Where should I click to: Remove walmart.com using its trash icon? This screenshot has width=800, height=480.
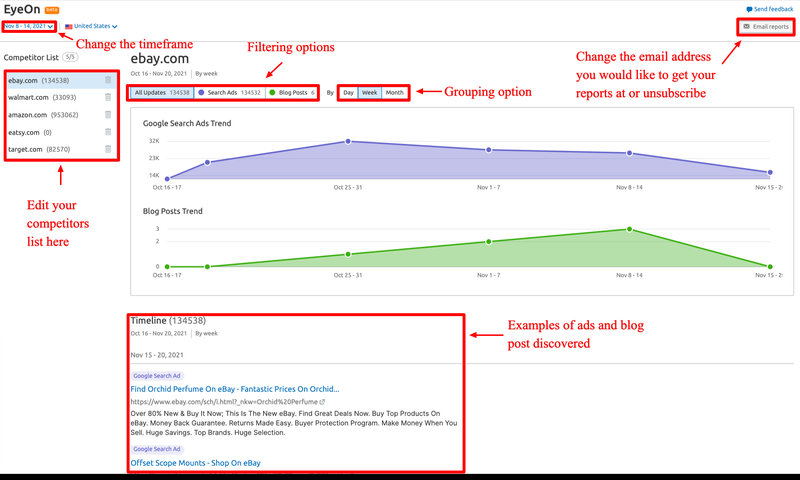pyautogui.click(x=108, y=97)
